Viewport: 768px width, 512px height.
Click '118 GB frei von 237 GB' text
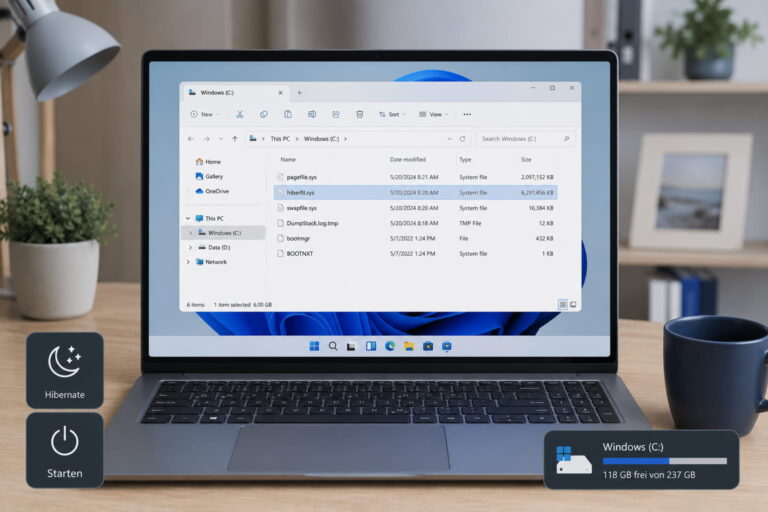pyautogui.click(x=649, y=475)
